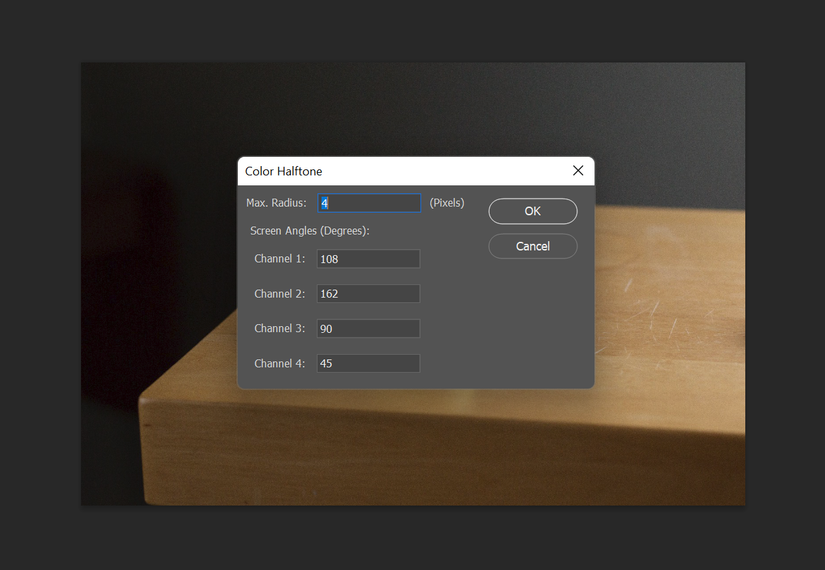
Task: Close the Color Halftone dialog
Action: 578,171
